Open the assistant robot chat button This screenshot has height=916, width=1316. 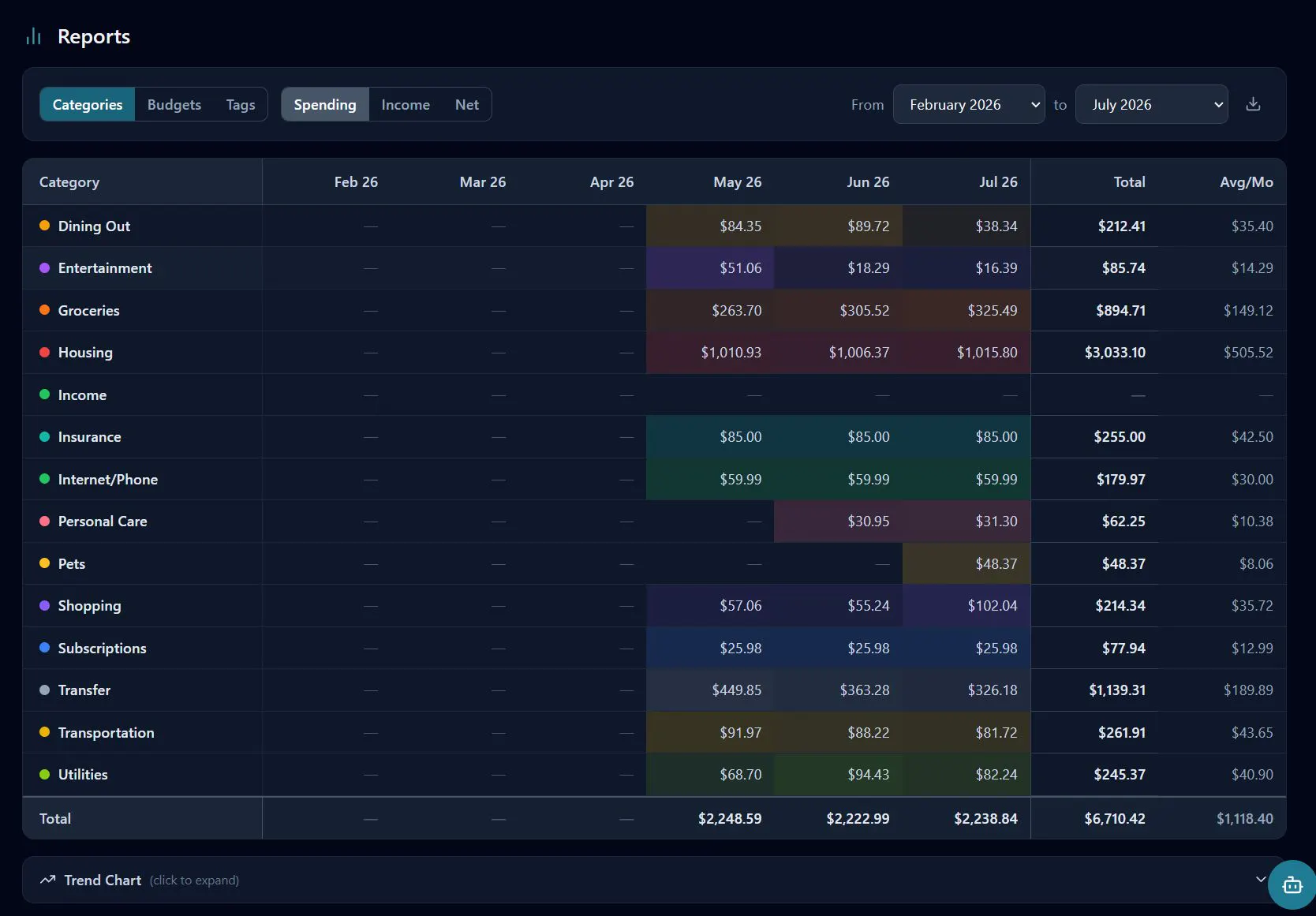tap(1292, 884)
